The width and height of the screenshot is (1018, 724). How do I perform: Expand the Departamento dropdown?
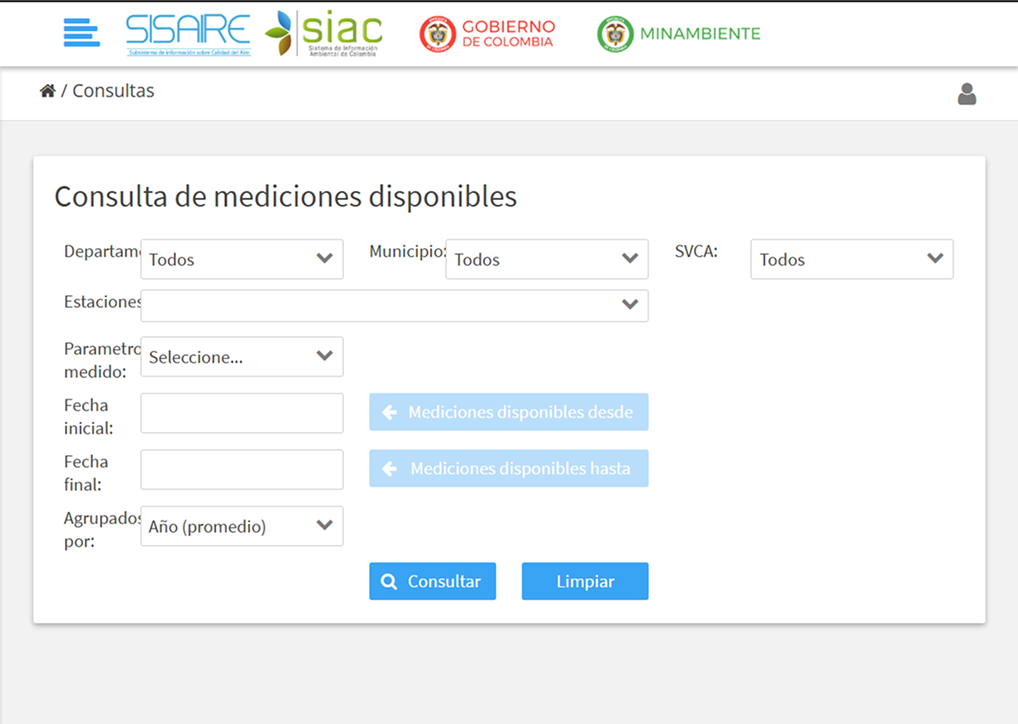[242, 259]
